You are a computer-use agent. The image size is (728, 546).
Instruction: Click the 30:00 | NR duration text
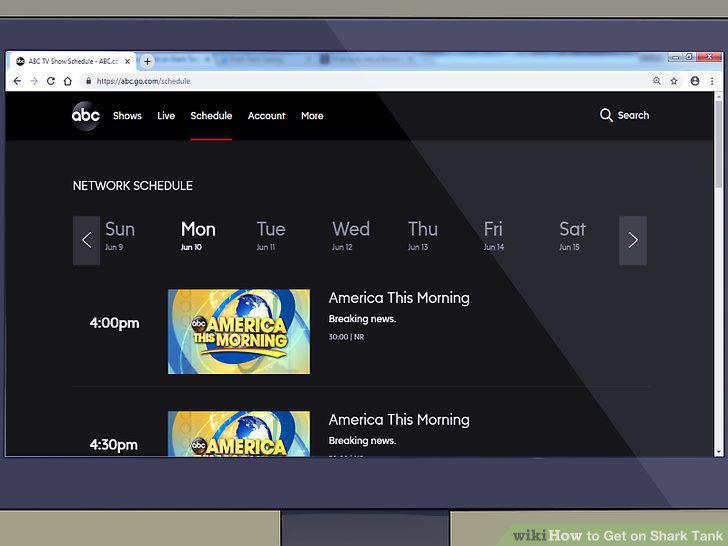coord(346,337)
